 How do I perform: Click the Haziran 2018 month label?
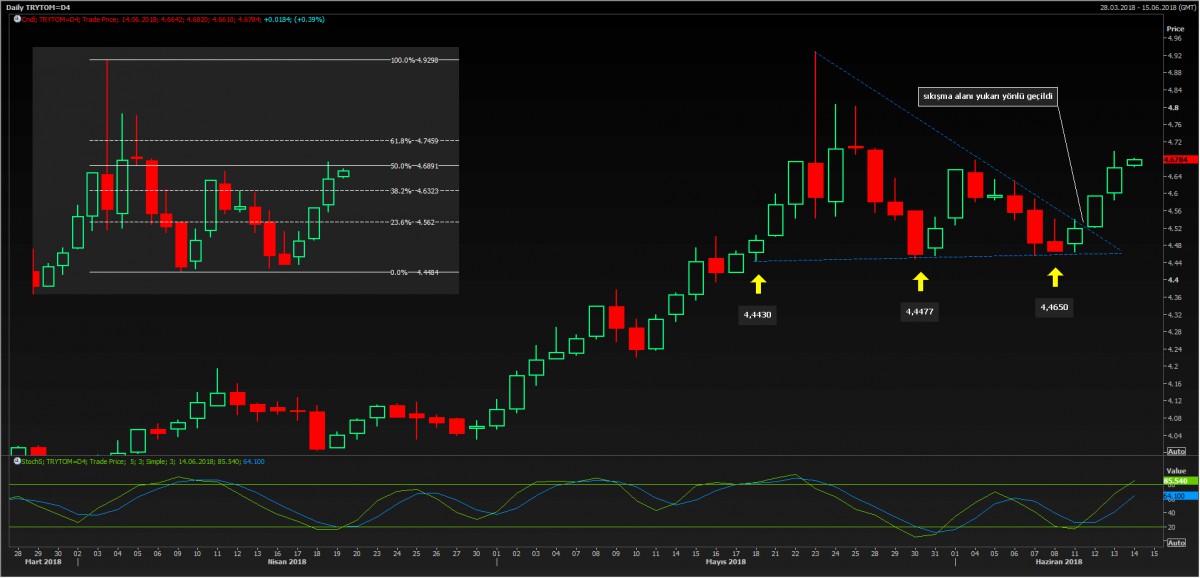(x=1059, y=561)
